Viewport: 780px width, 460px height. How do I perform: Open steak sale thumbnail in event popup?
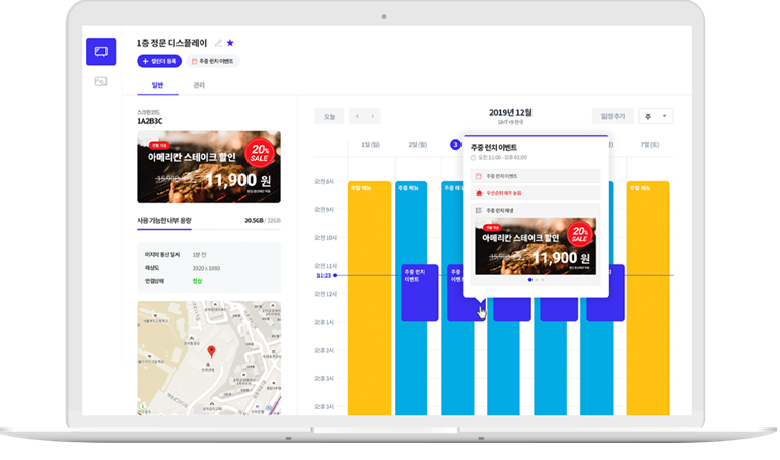tap(535, 246)
